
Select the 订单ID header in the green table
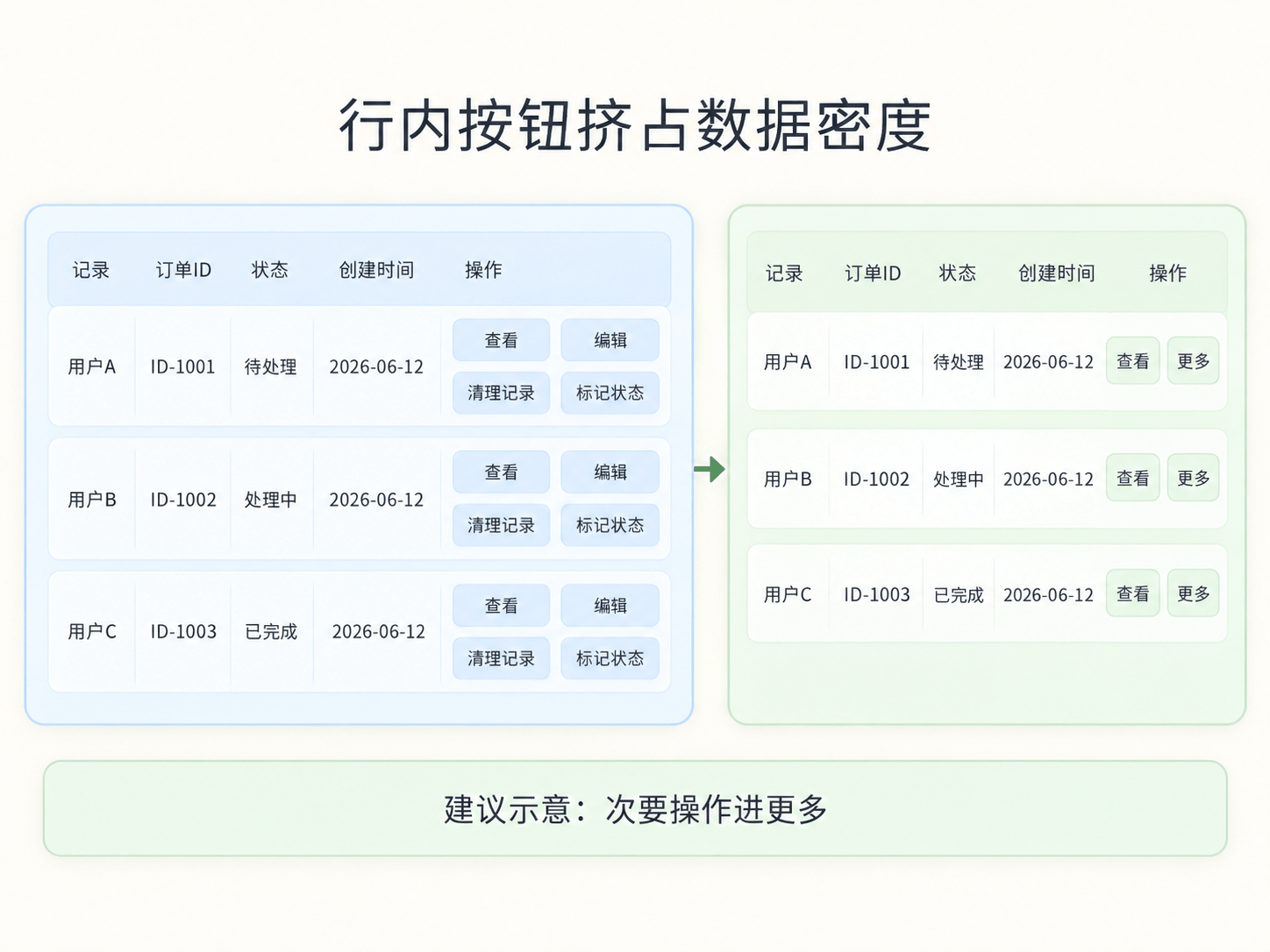[x=873, y=274]
